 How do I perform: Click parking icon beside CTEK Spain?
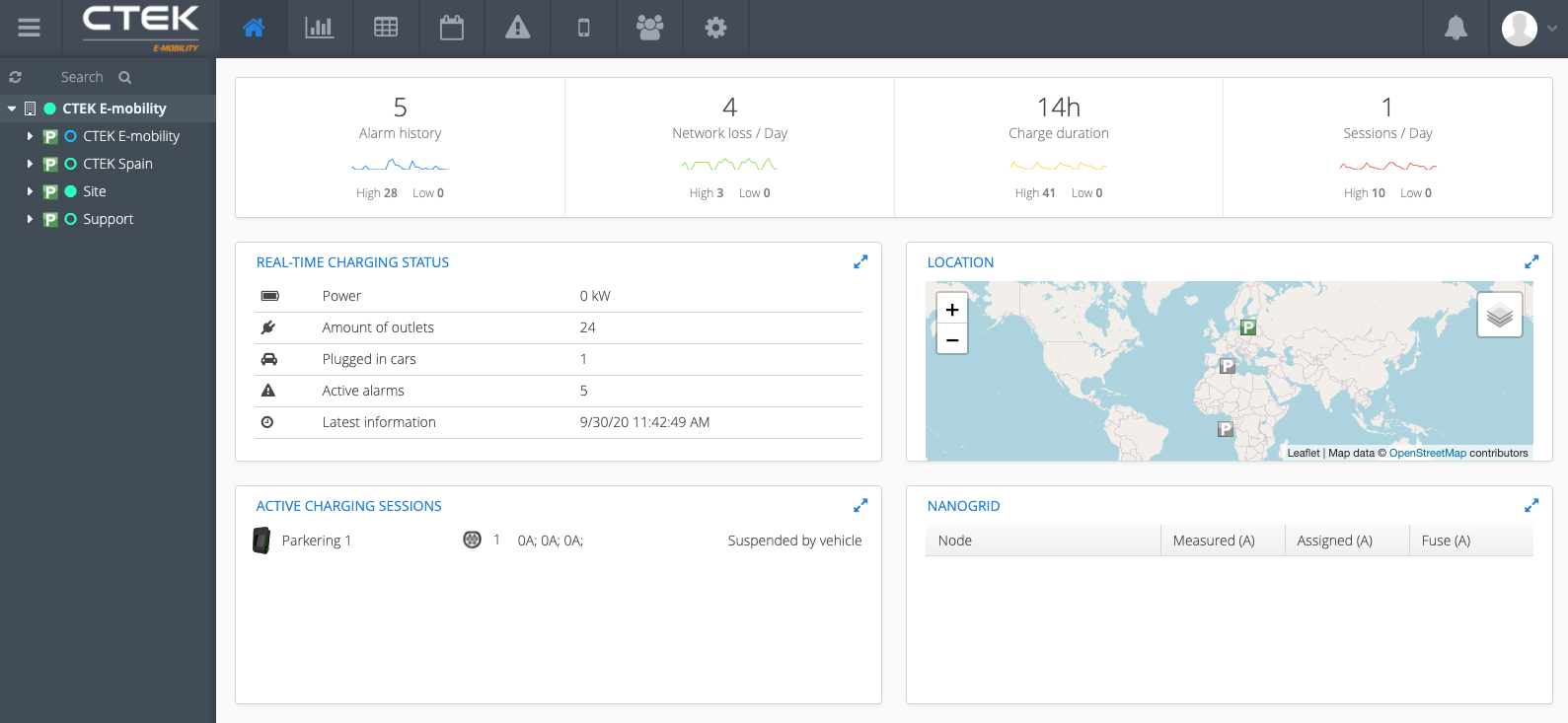coord(50,164)
